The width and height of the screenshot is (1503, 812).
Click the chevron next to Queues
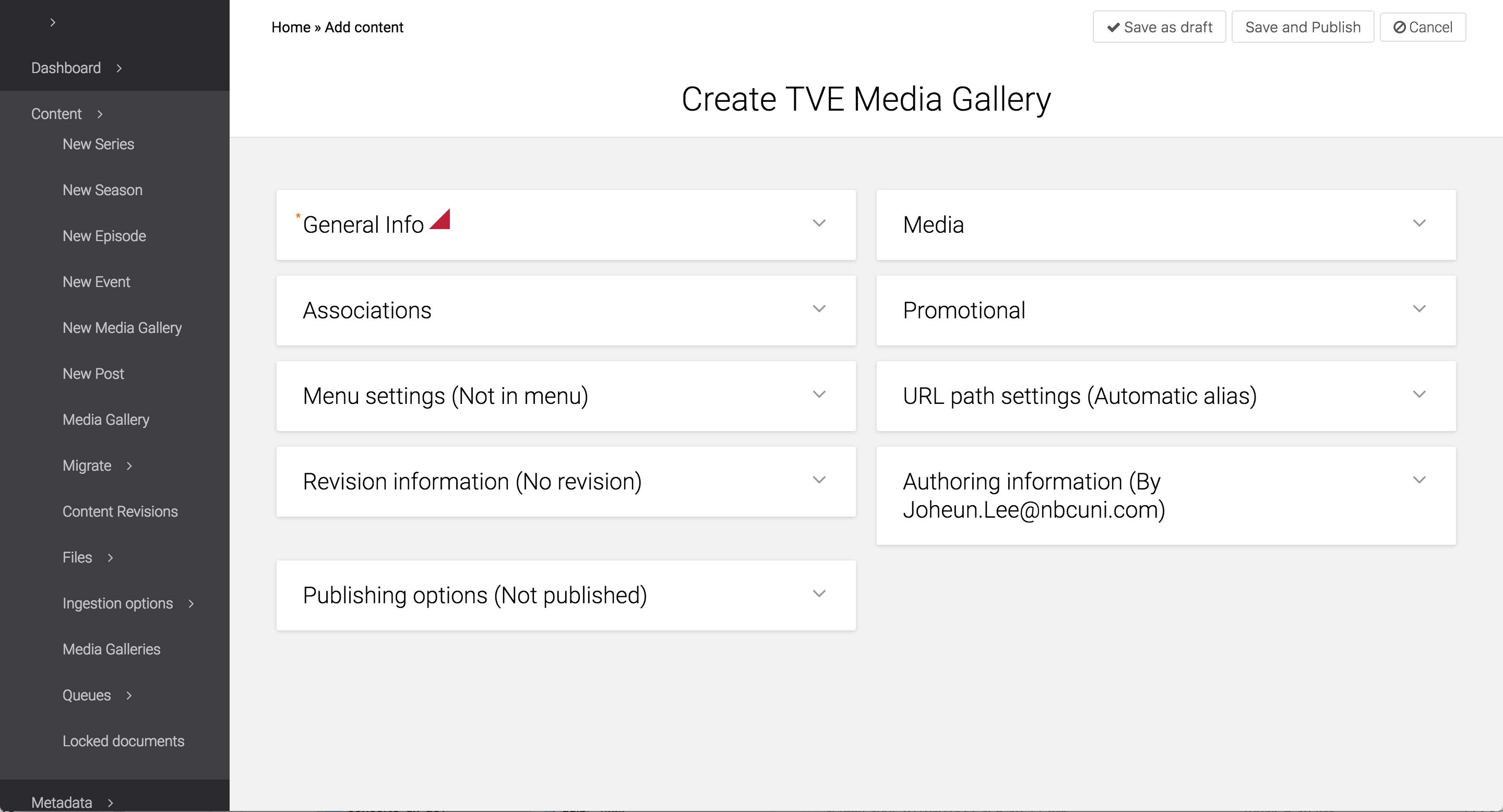click(x=129, y=695)
